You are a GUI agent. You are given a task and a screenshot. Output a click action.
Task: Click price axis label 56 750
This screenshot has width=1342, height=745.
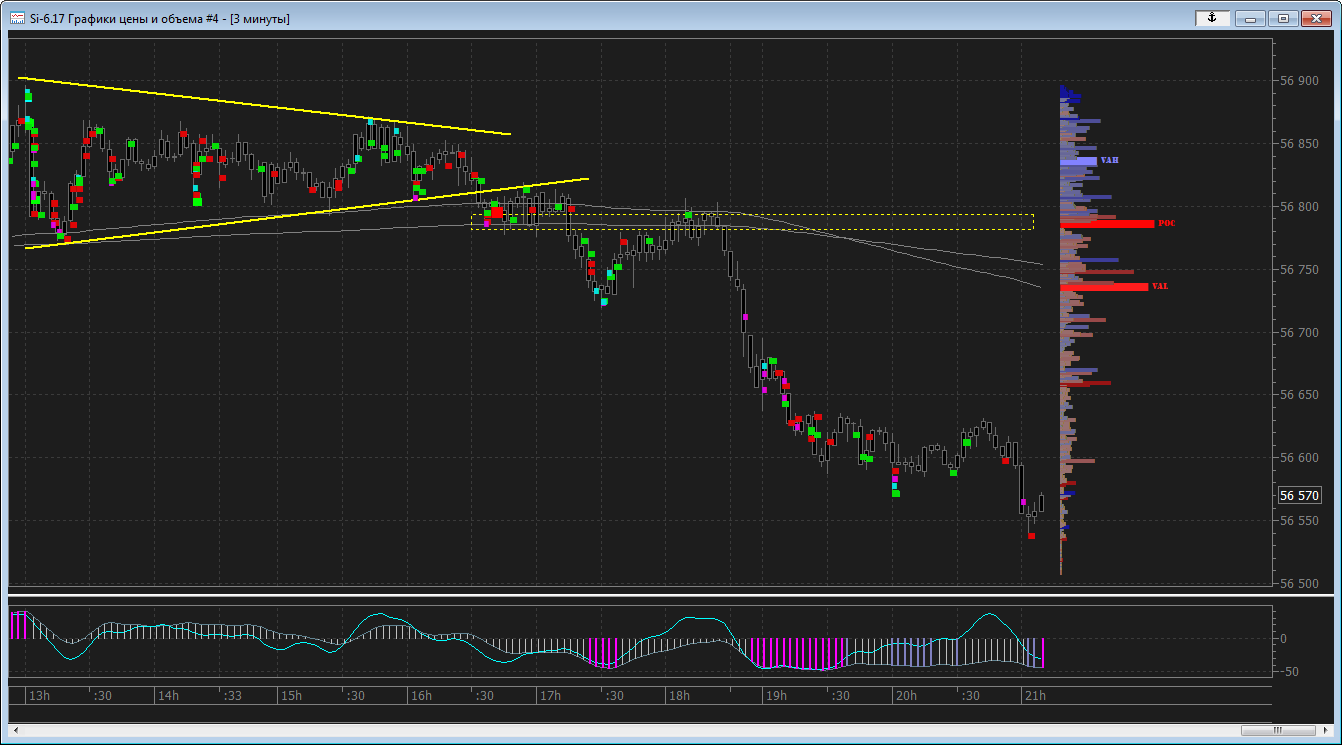click(x=1298, y=270)
